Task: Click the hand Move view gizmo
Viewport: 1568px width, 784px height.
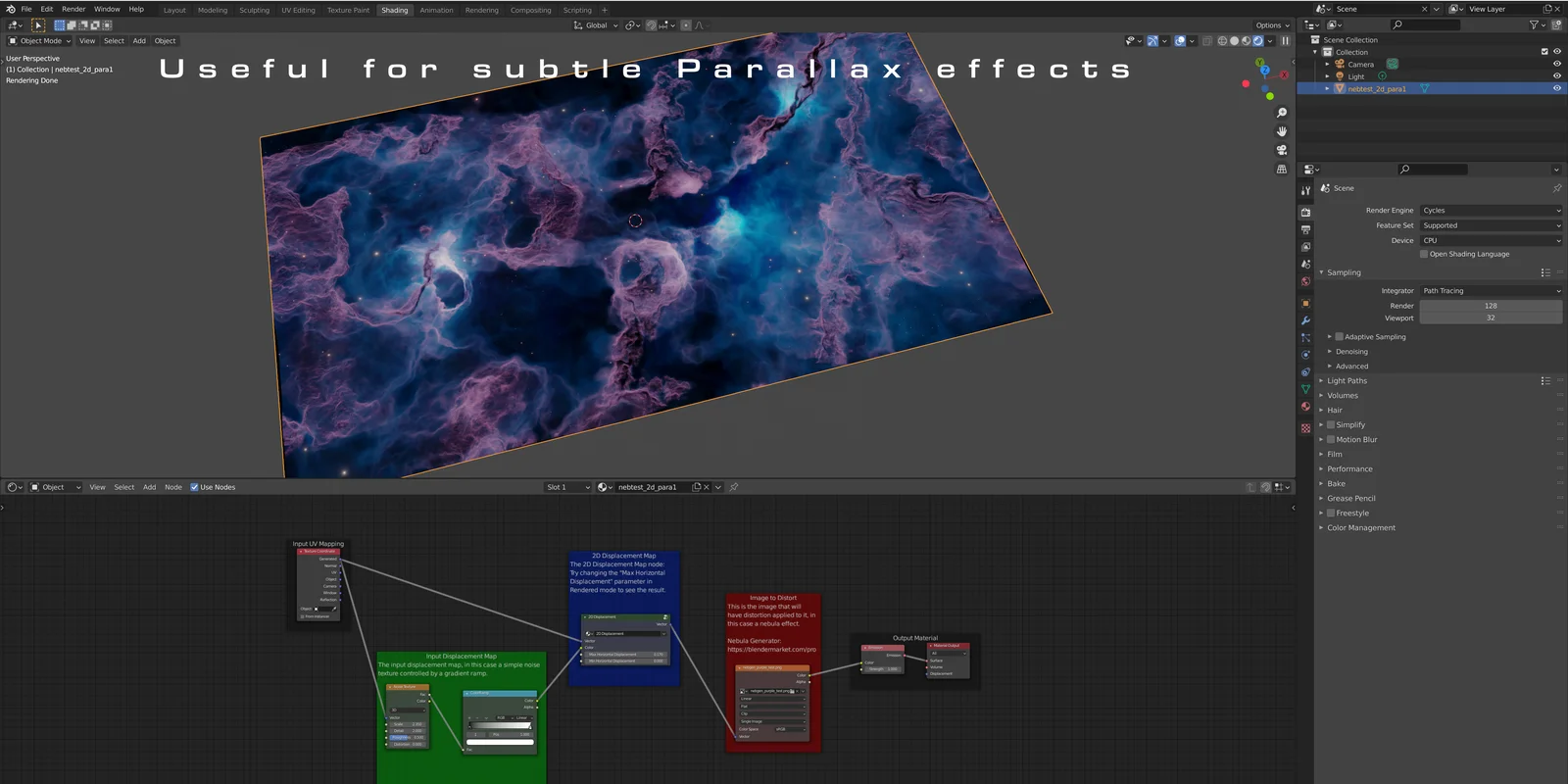Action: pyautogui.click(x=1281, y=131)
